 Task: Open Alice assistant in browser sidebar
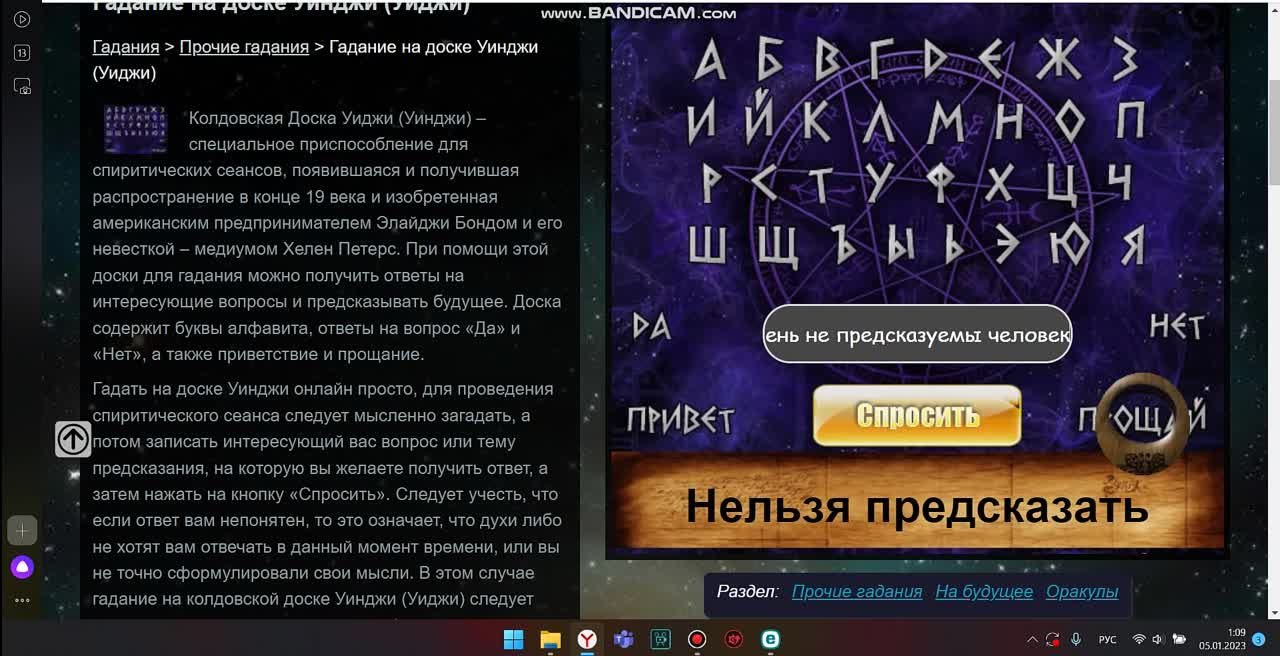click(22, 568)
